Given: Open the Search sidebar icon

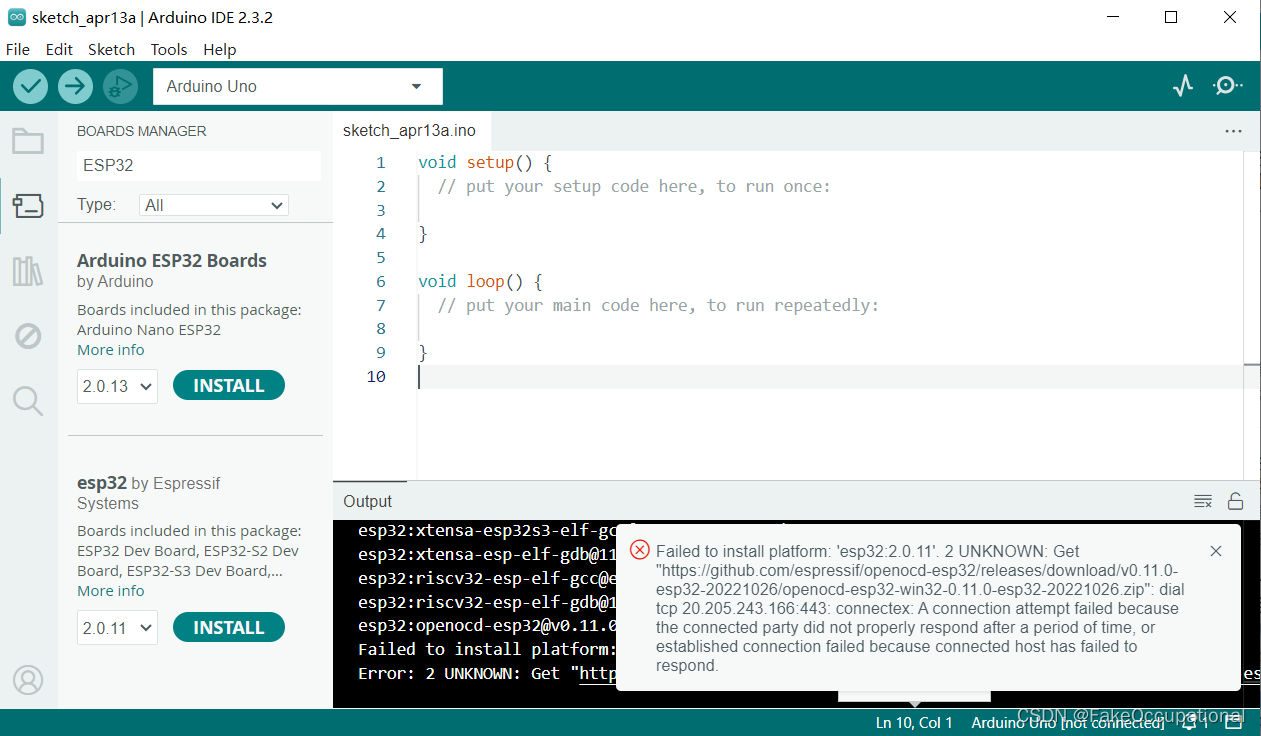Looking at the screenshot, I should click(28, 401).
